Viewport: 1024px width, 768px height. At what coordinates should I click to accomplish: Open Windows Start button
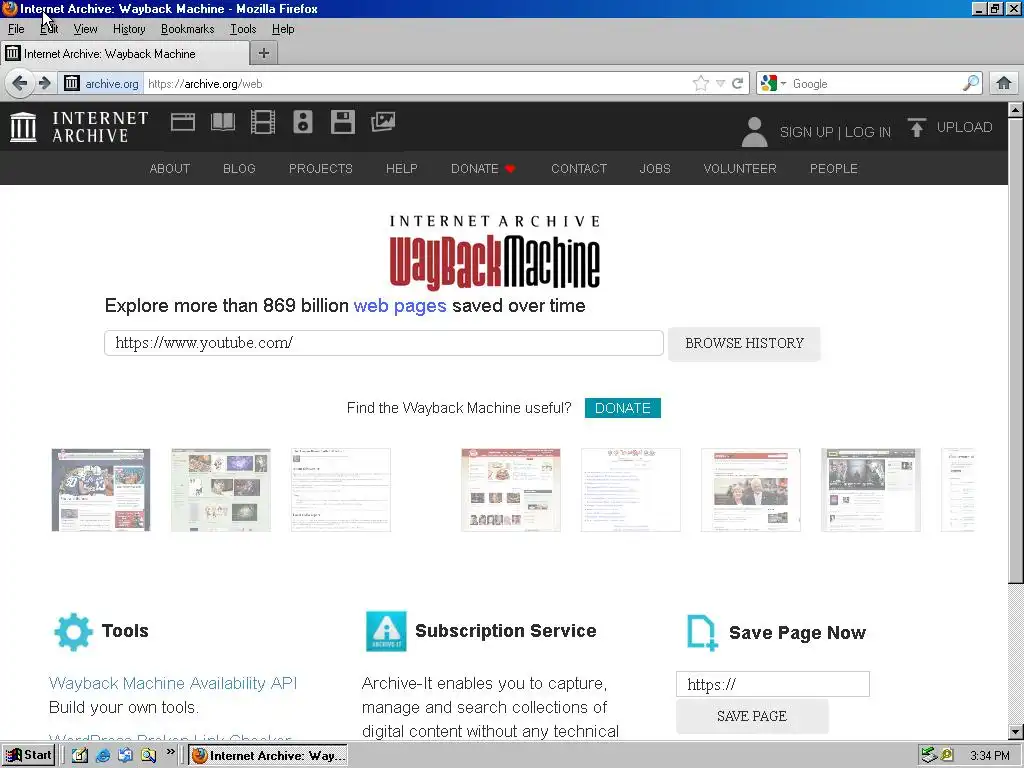27,755
